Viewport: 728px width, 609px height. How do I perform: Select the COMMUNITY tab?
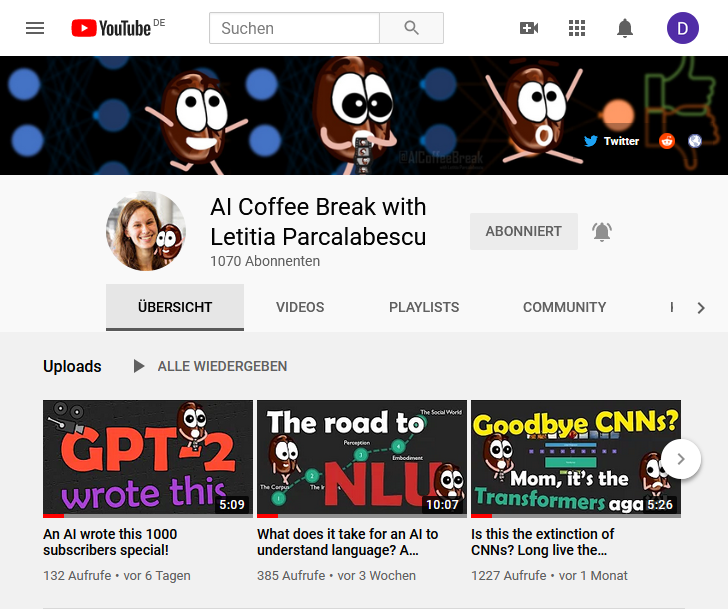564,307
